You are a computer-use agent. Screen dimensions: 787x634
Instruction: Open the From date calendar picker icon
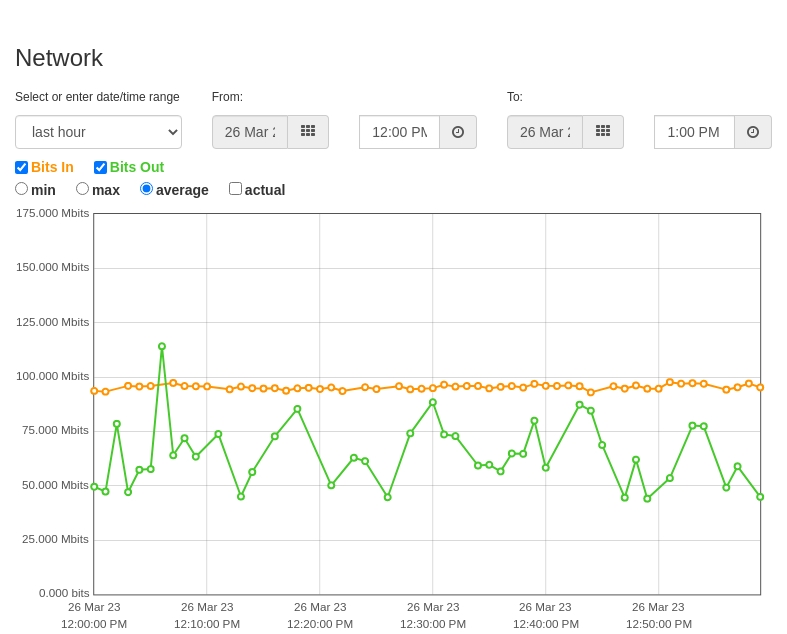point(308,132)
